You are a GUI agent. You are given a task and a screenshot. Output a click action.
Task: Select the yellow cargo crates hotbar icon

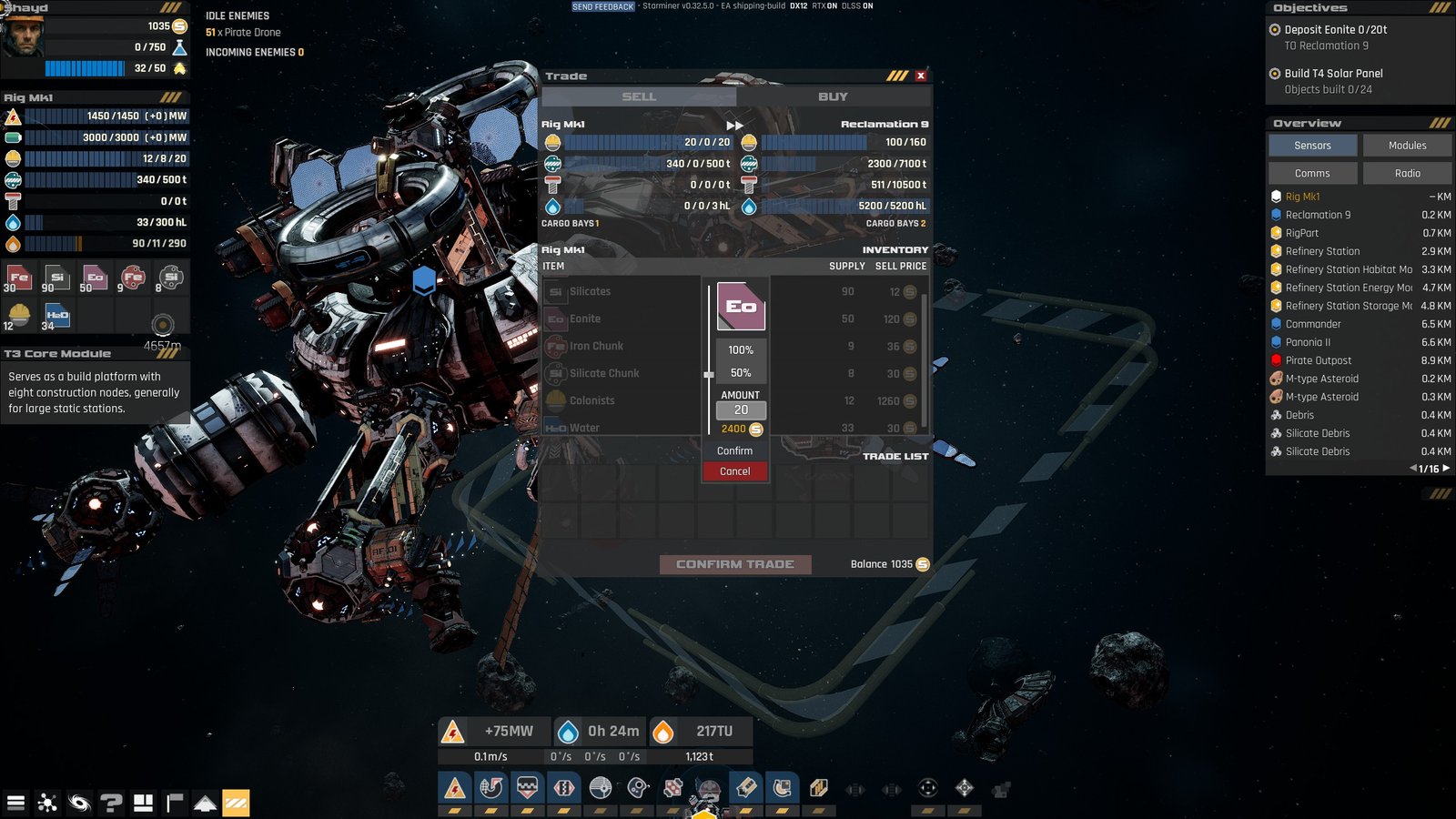(819, 788)
